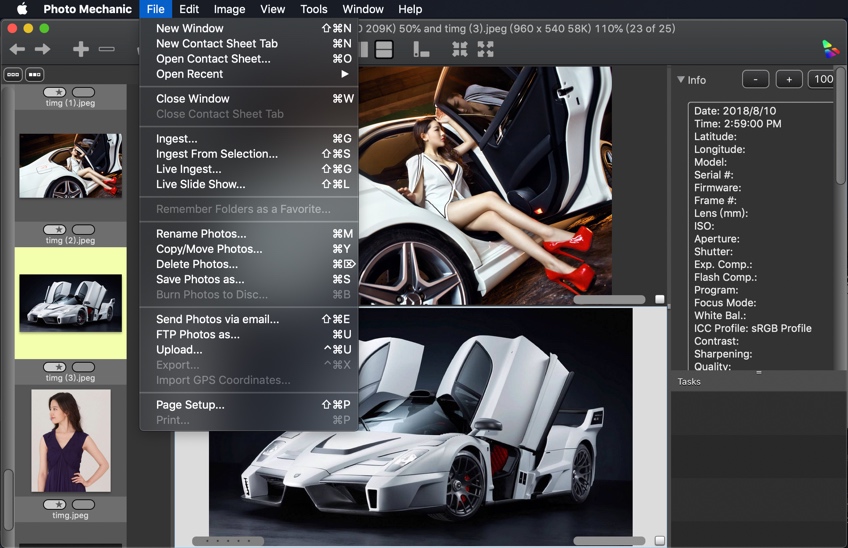Screen dimensions: 848x548
Task: Open the Edit menu
Action: pos(189,9)
